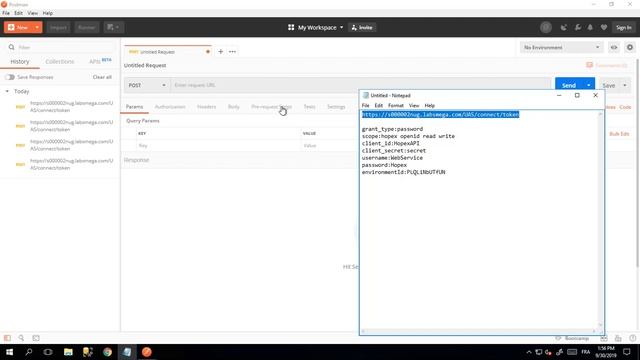640x360 pixels.
Task: Click the Code link
Action: point(625,107)
